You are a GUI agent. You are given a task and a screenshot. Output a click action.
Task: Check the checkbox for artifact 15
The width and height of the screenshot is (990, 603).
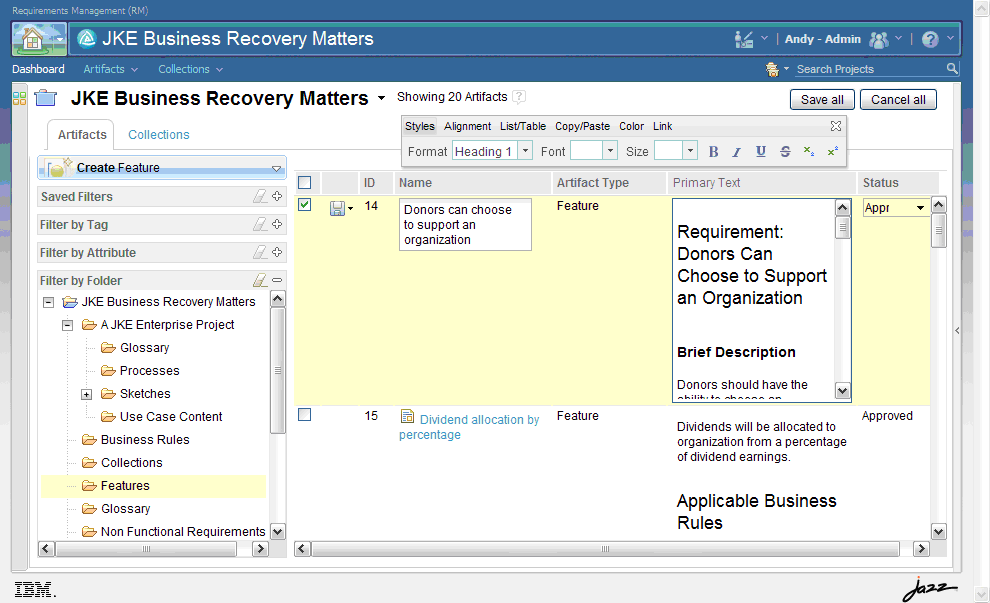tap(304, 415)
